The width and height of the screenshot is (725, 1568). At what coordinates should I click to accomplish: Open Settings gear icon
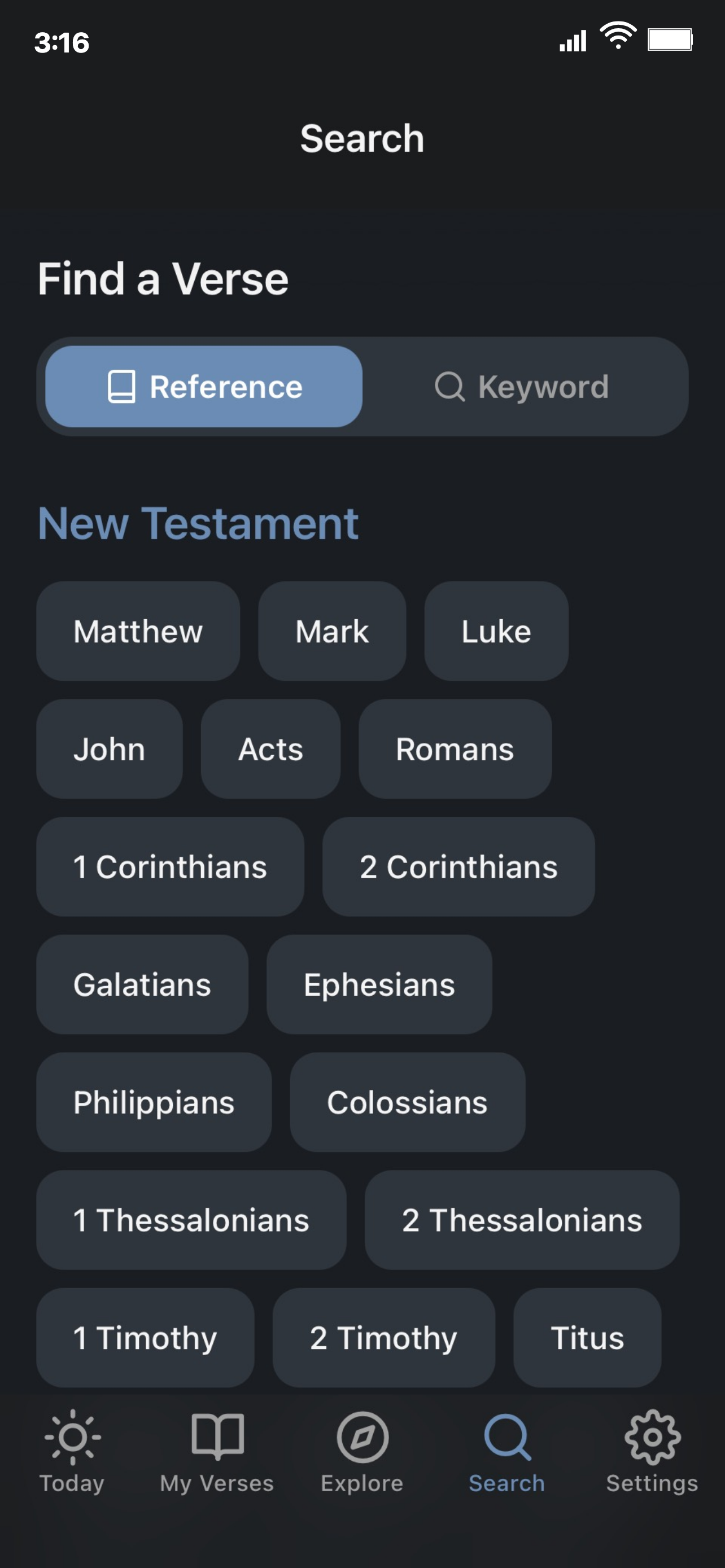[652, 1436]
